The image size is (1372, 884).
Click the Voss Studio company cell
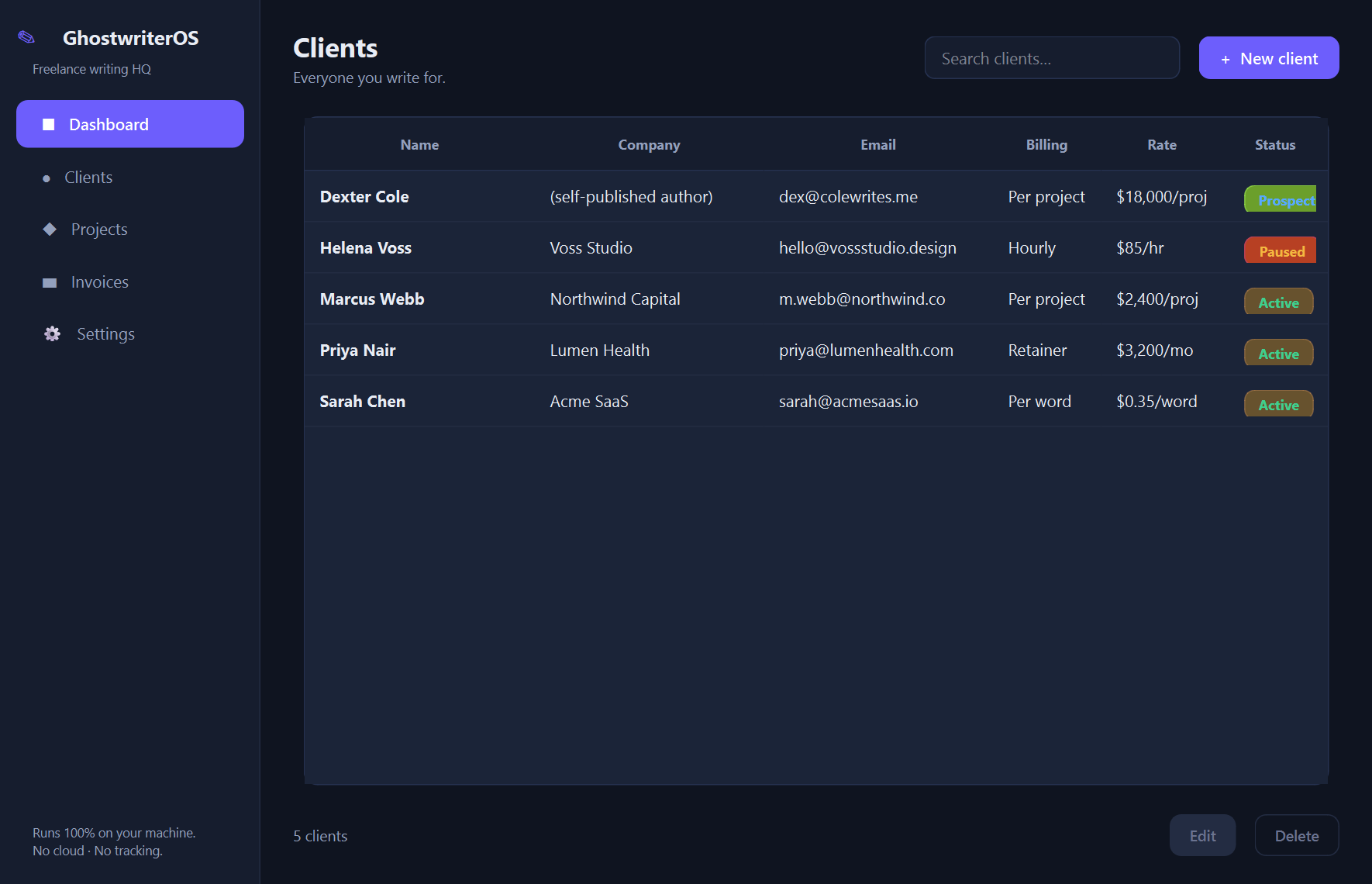(x=591, y=248)
